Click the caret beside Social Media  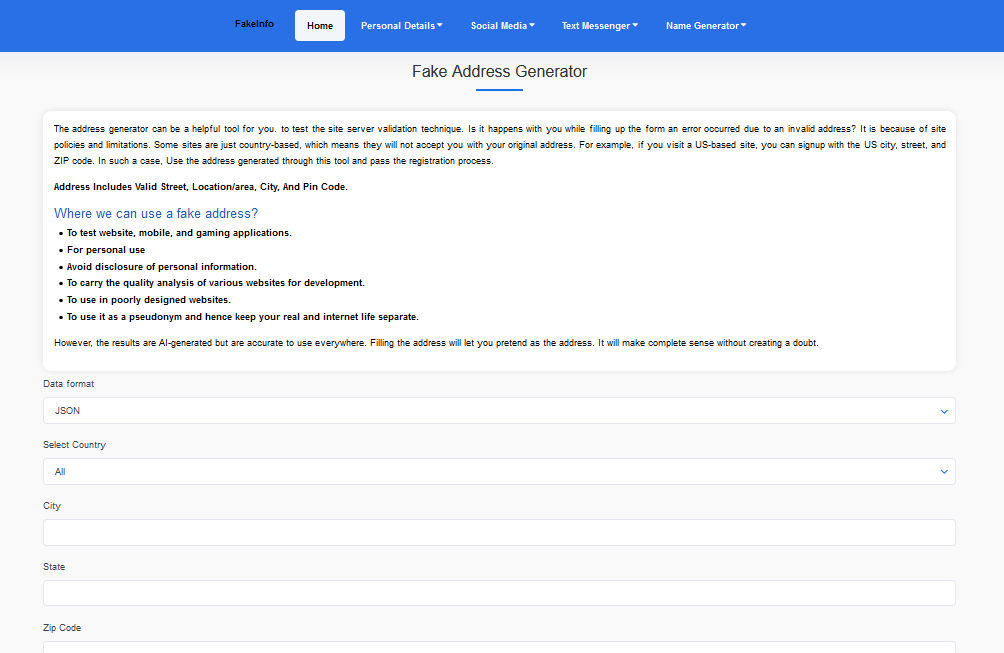pyautogui.click(x=532, y=26)
